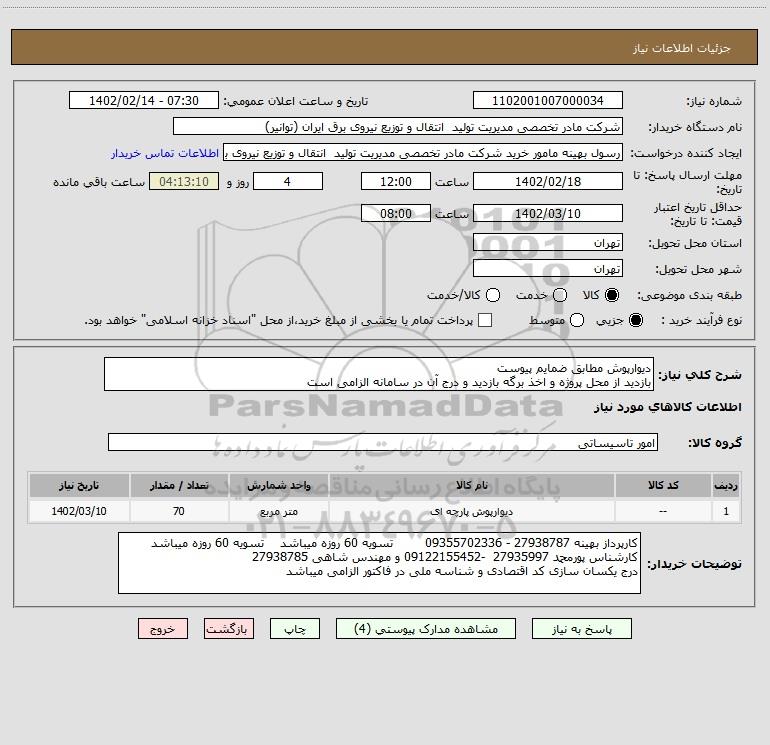This screenshot has width=770, height=745.
Task: Click the announcement date field 1402/02/14 - 07:30
Action: click(144, 100)
